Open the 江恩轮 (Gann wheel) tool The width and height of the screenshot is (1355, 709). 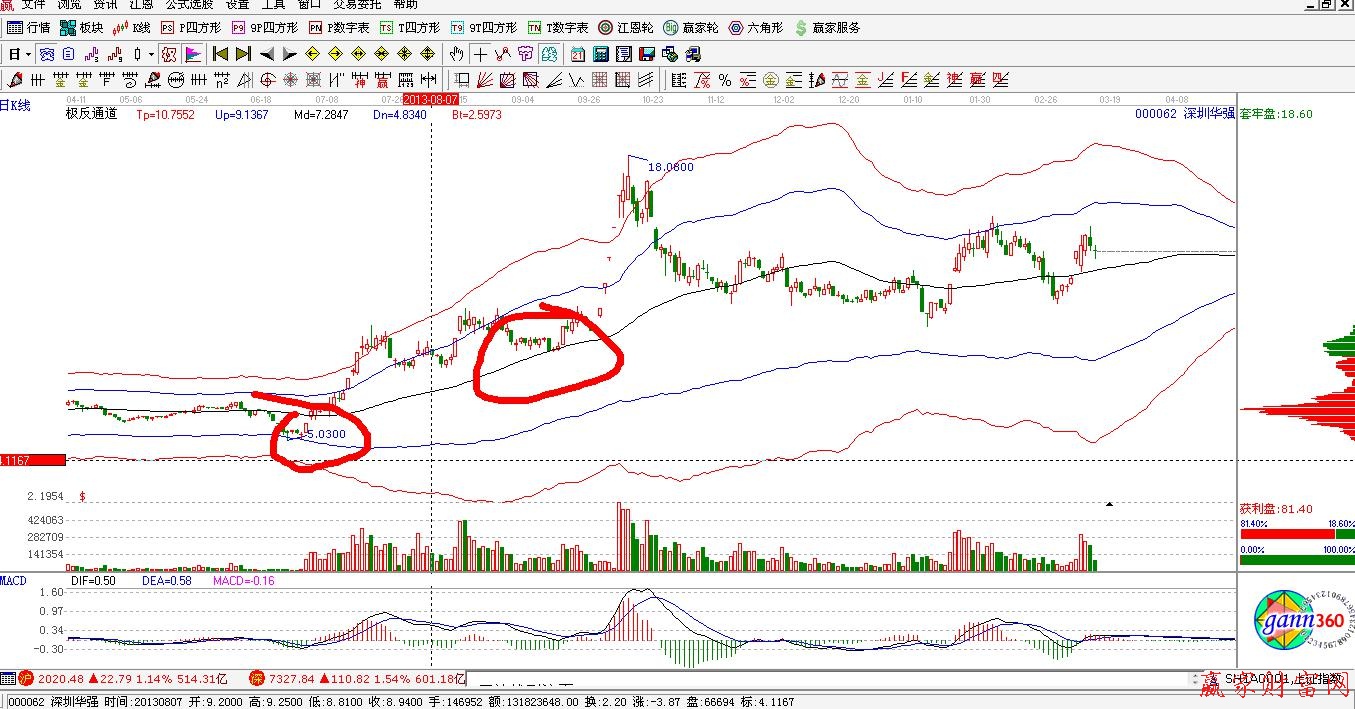pos(625,28)
